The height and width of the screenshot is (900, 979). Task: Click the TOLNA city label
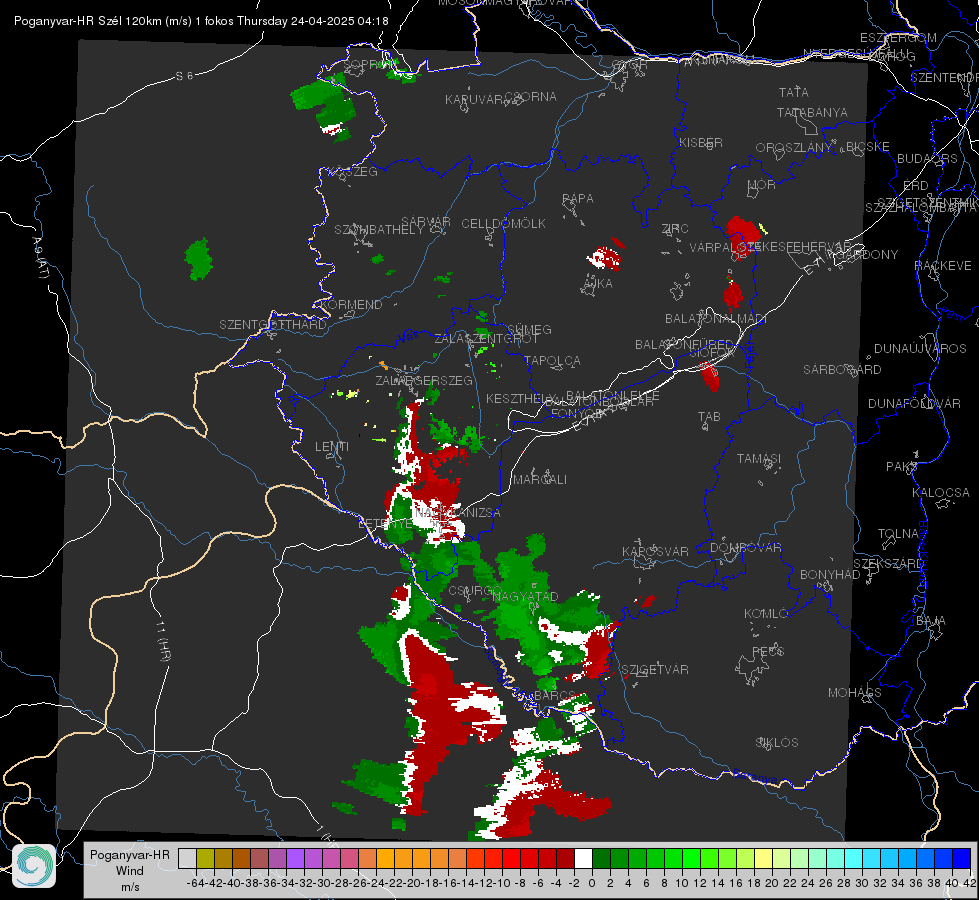(899, 534)
